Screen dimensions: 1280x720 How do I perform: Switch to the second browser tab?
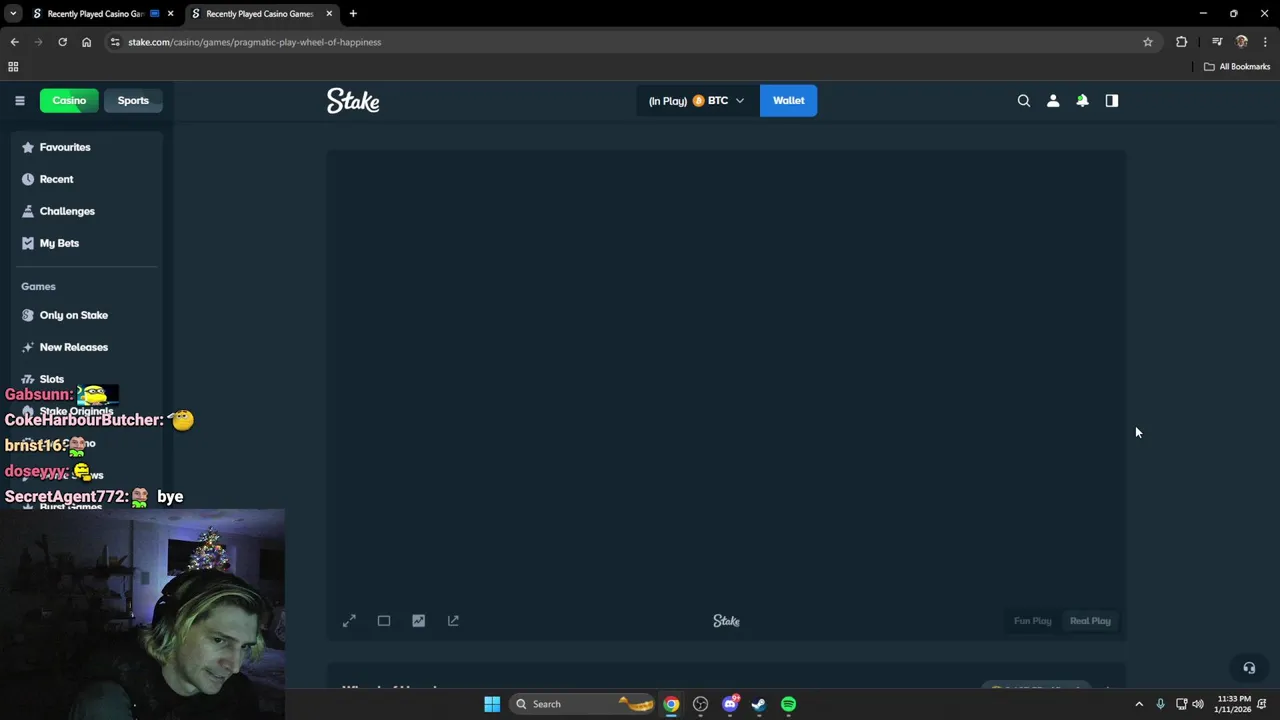[260, 14]
